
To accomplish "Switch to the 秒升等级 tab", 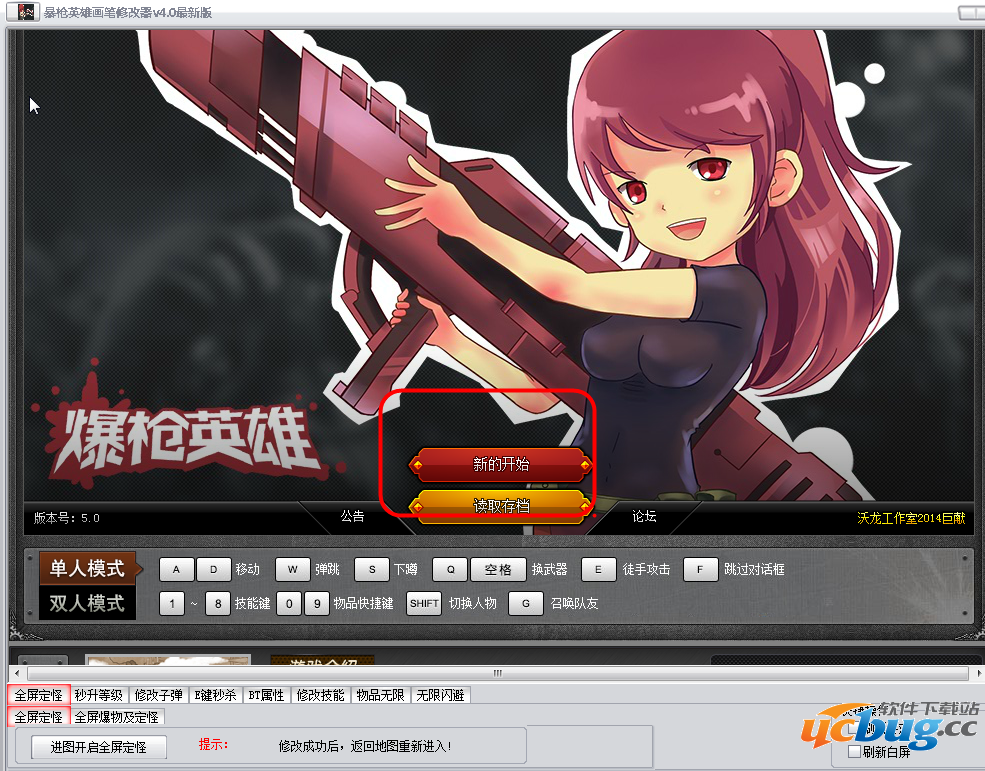I will (x=99, y=695).
